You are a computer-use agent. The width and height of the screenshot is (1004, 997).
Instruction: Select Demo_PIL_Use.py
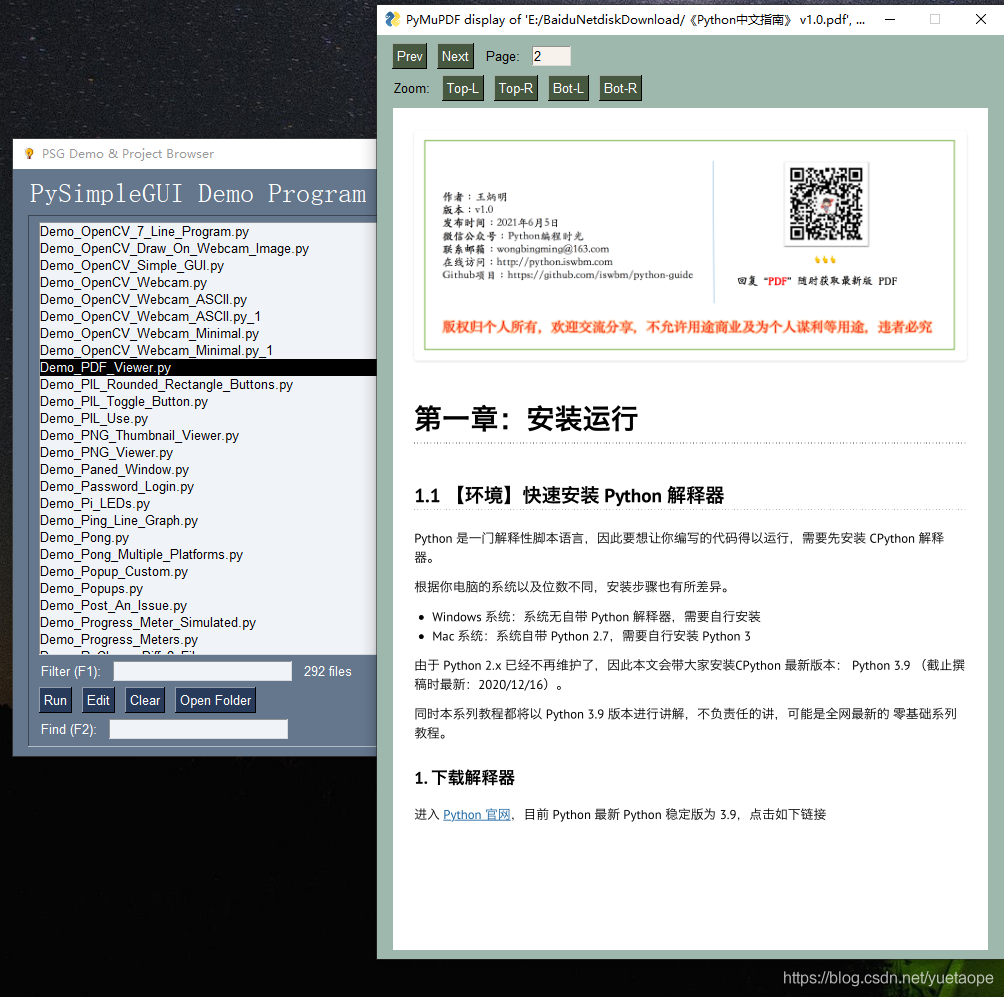(x=208, y=419)
